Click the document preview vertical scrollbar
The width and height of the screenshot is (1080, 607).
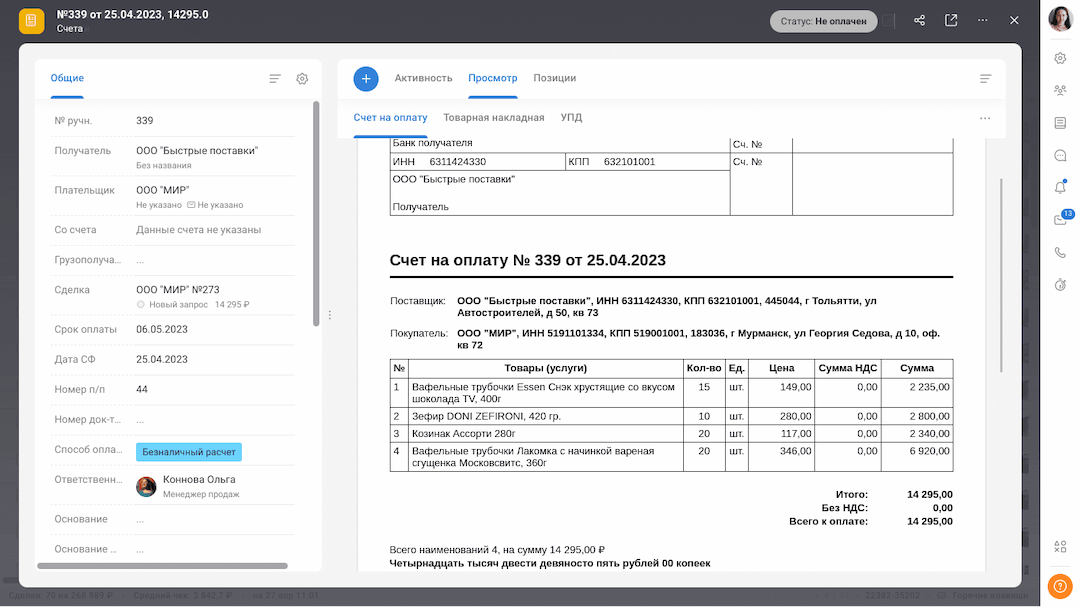coord(1001,276)
